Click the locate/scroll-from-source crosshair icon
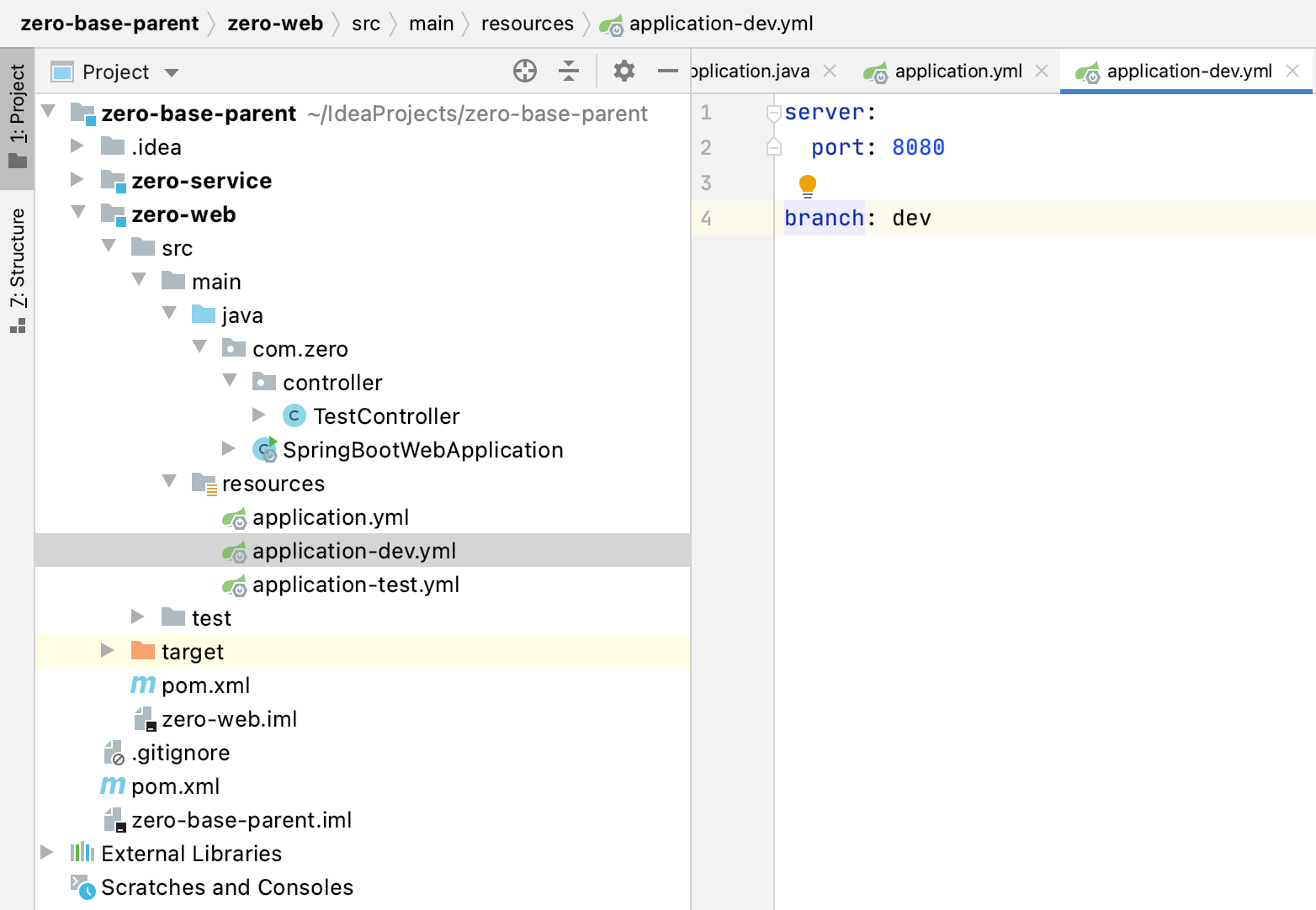This screenshot has height=910, width=1316. (x=525, y=71)
